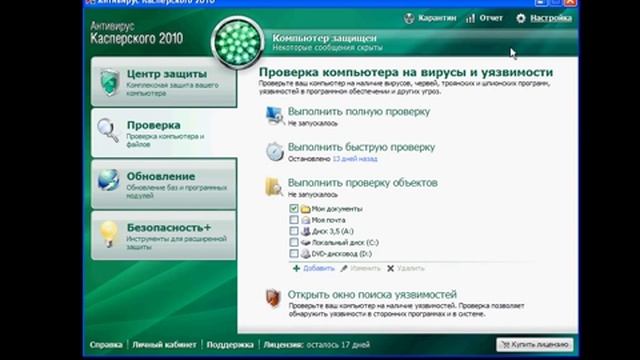The height and width of the screenshot is (360, 640).
Task: Open the Обновление section
Action: coord(164,184)
